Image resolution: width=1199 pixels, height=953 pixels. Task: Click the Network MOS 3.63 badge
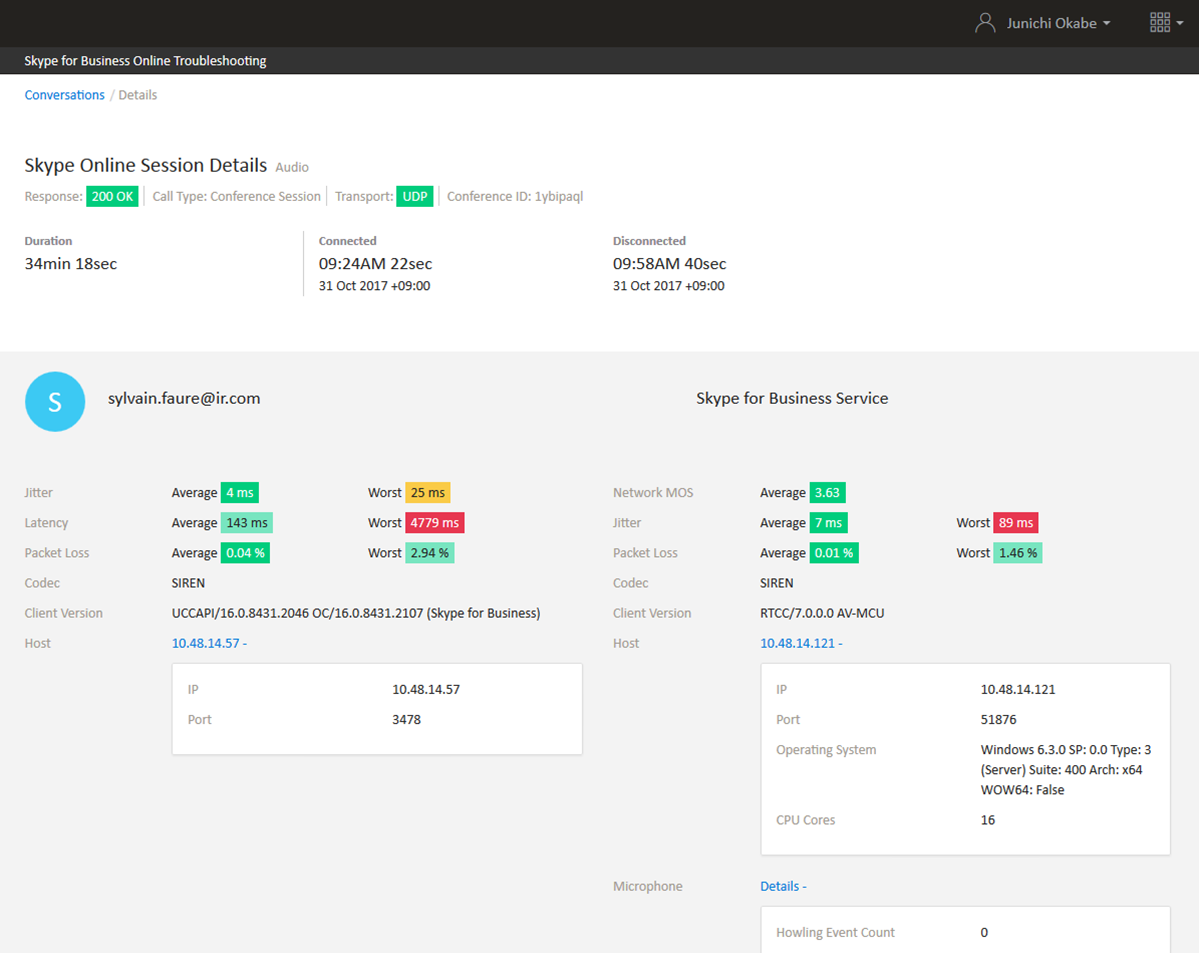click(x=827, y=493)
